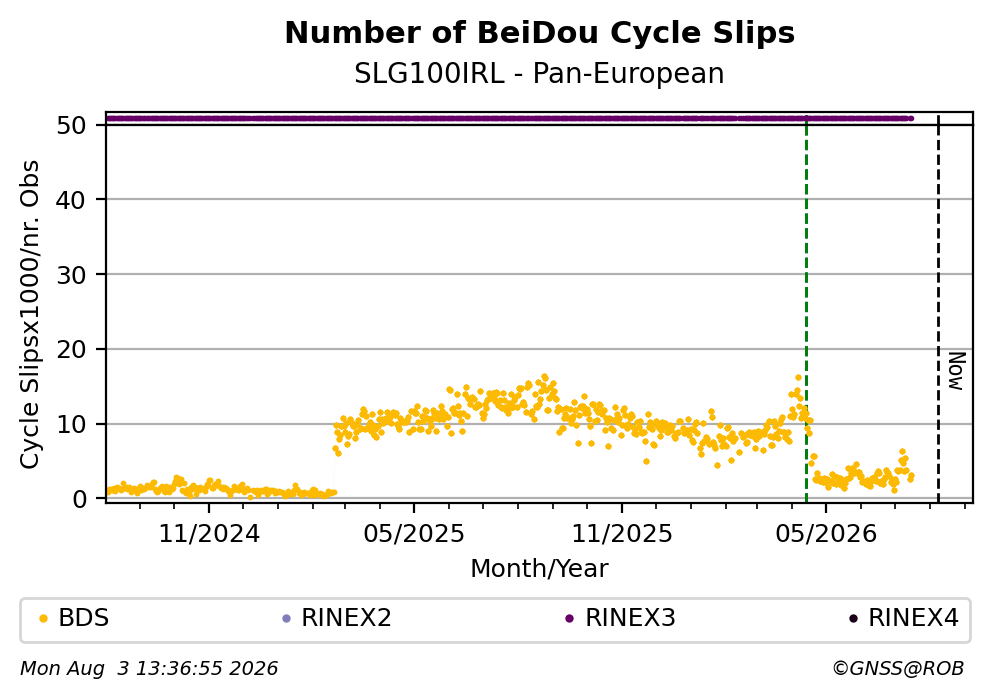Click the y-axis label Cycle Slipsx1000/nr. Obs
Screen dimensions: 993x699
[x=29, y=315]
